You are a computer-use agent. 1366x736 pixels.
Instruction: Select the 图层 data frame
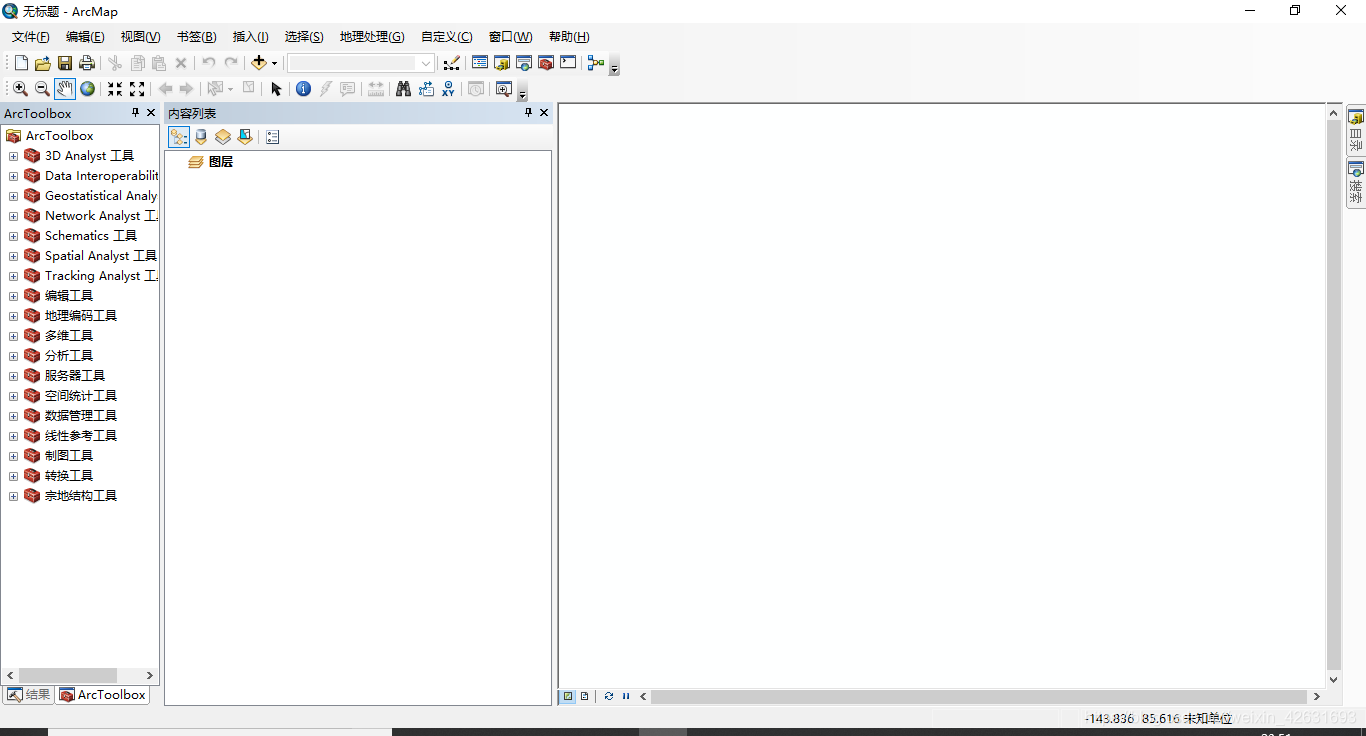point(210,162)
